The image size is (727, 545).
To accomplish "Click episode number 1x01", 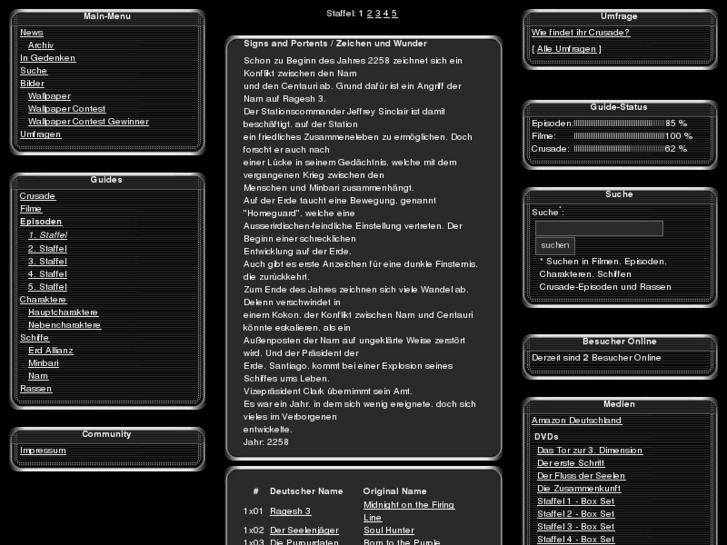I will [253, 511].
